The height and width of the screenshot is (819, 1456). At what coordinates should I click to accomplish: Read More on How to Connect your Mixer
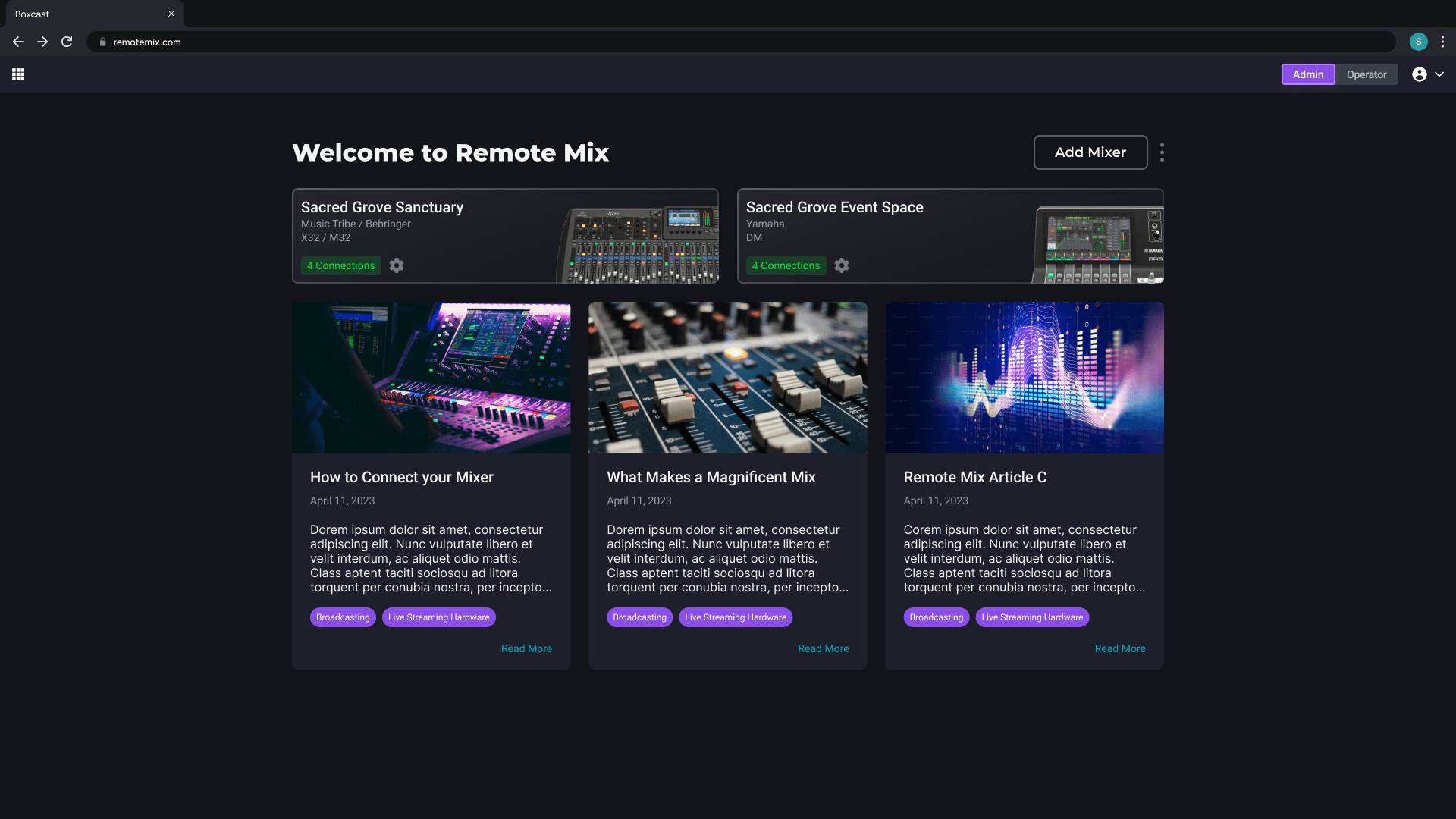point(526,648)
